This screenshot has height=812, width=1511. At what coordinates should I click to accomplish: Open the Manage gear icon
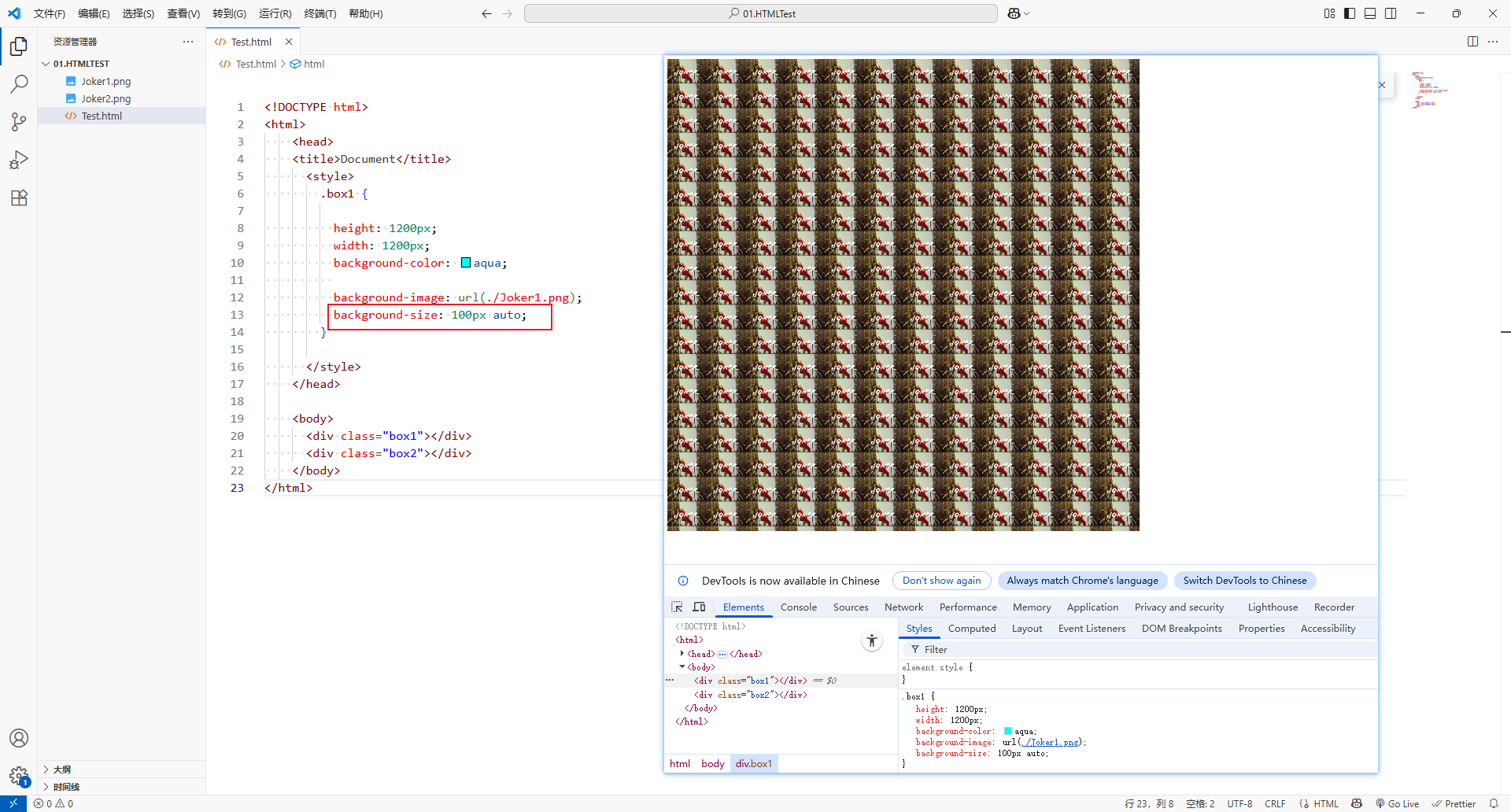[19, 776]
